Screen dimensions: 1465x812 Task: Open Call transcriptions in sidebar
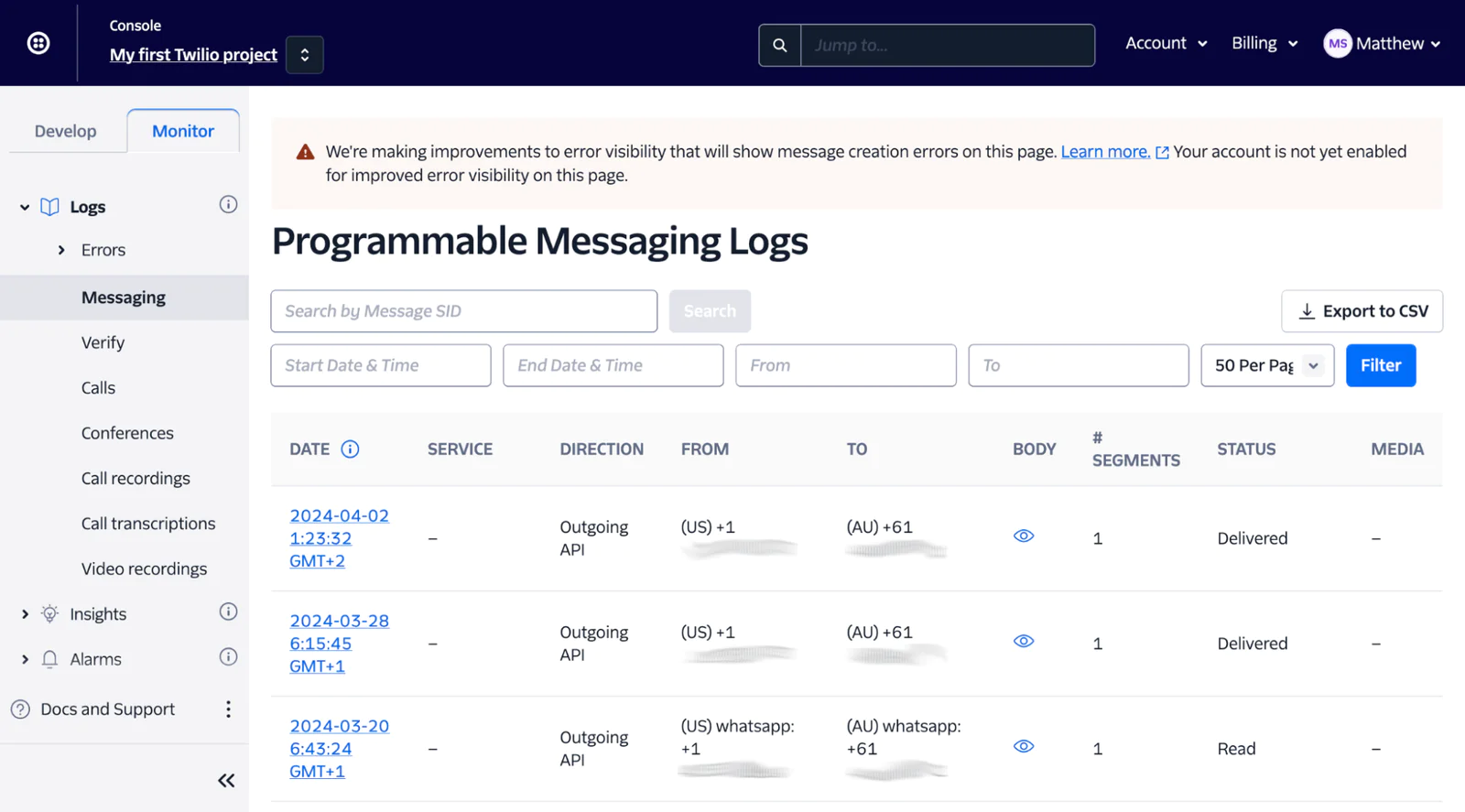(x=148, y=524)
